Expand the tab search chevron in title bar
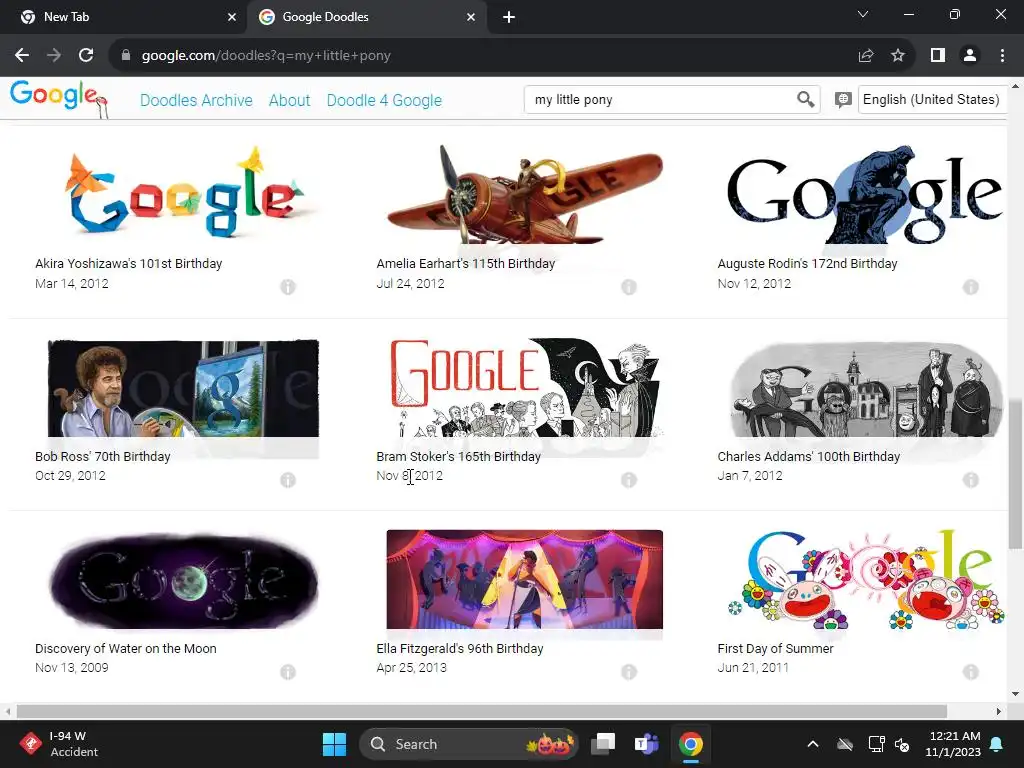 [x=863, y=14]
